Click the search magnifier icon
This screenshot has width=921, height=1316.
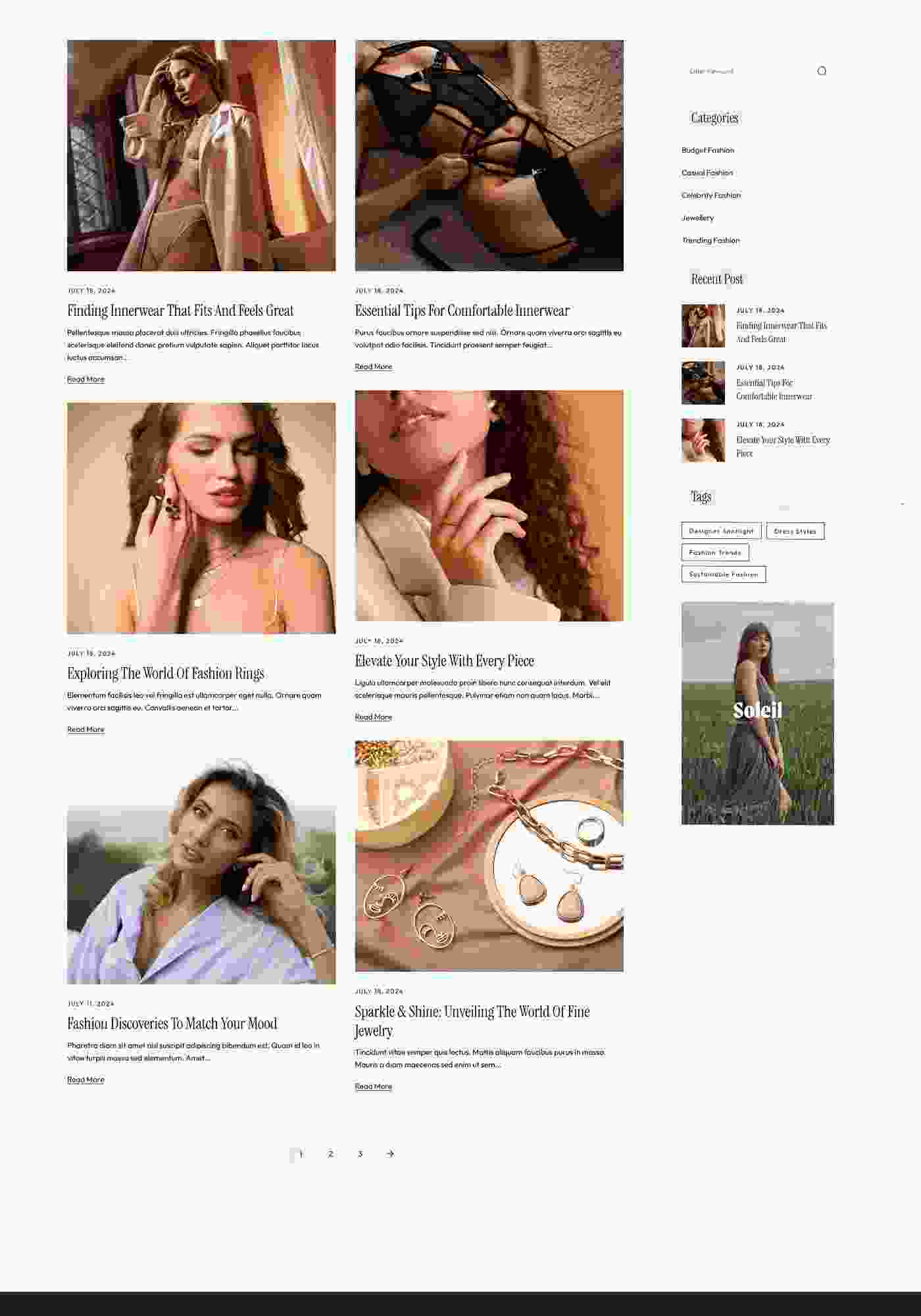[x=822, y=71]
